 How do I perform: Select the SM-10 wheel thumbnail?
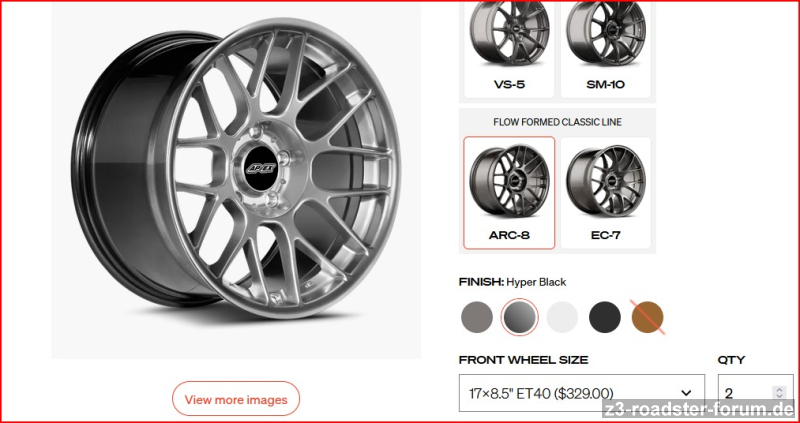[606, 49]
